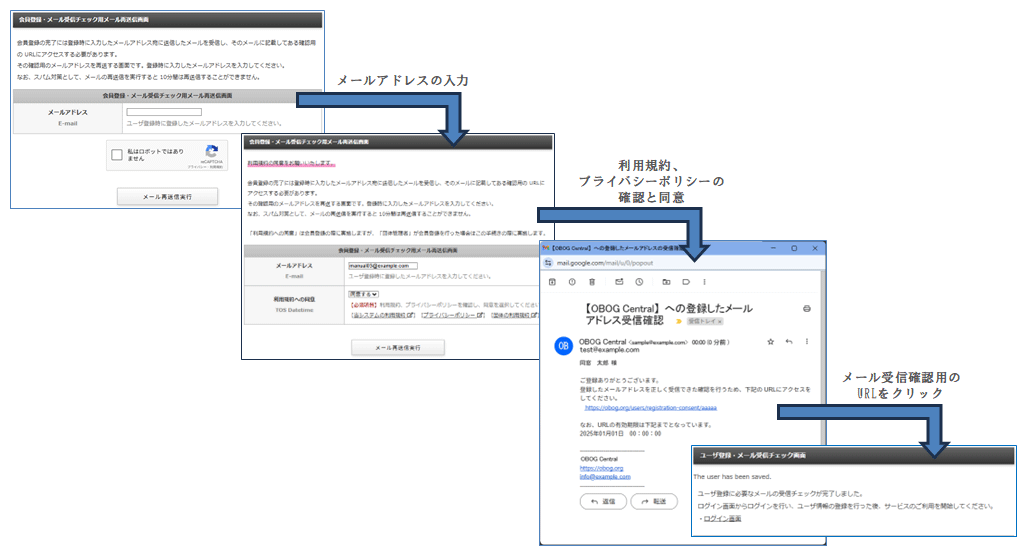Click メール再送信実行 button in the first form
The width and height of the screenshot is (1027, 556).
coord(168,196)
